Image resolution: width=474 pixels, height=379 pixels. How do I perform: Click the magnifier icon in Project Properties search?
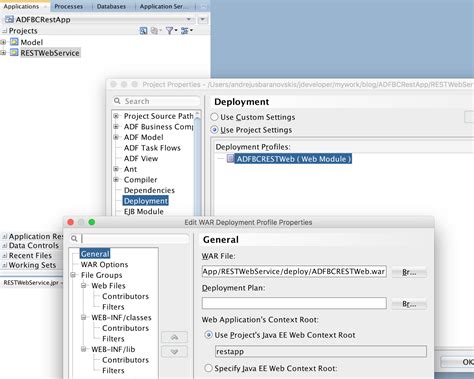117,101
